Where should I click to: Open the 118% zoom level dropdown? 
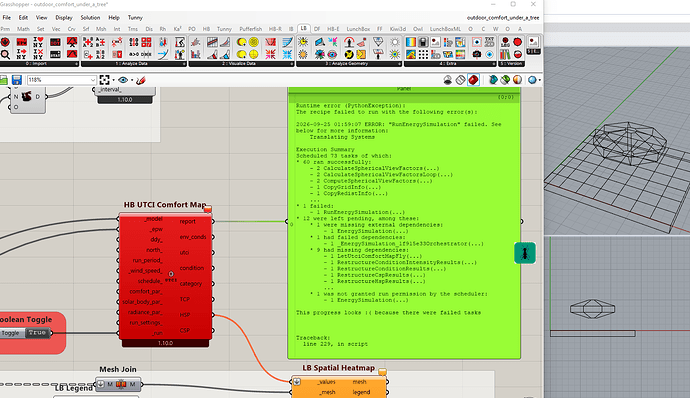point(62,80)
